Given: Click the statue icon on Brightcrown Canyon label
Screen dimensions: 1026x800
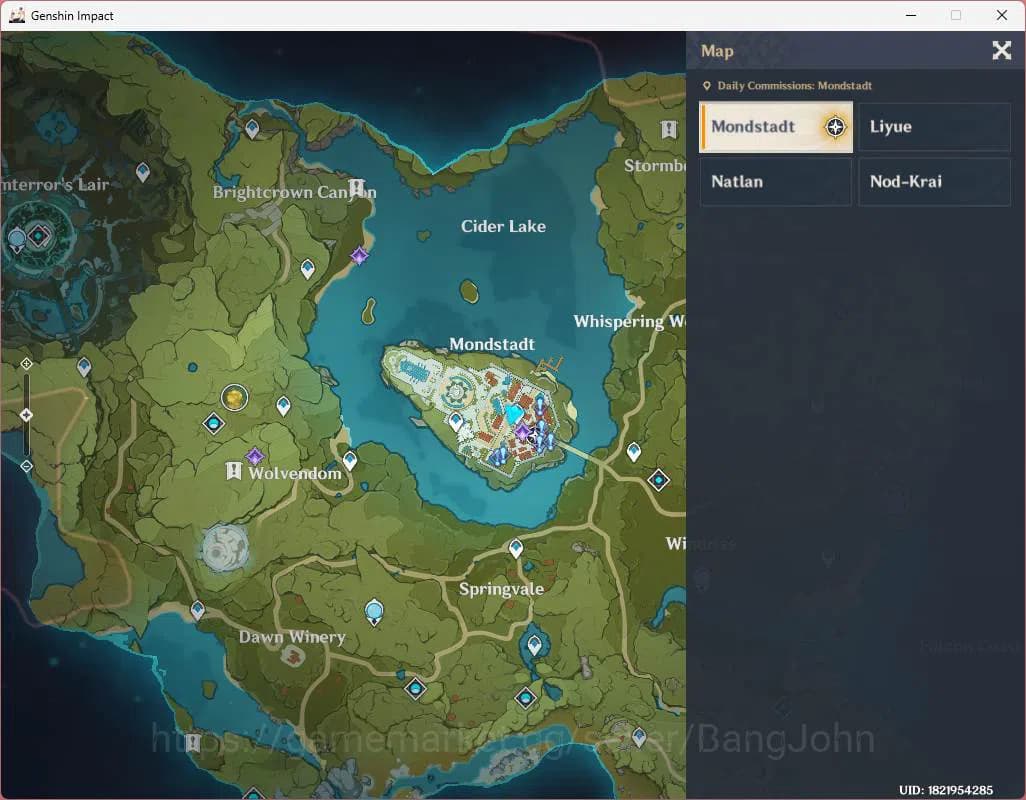Looking at the screenshot, I should point(356,188).
